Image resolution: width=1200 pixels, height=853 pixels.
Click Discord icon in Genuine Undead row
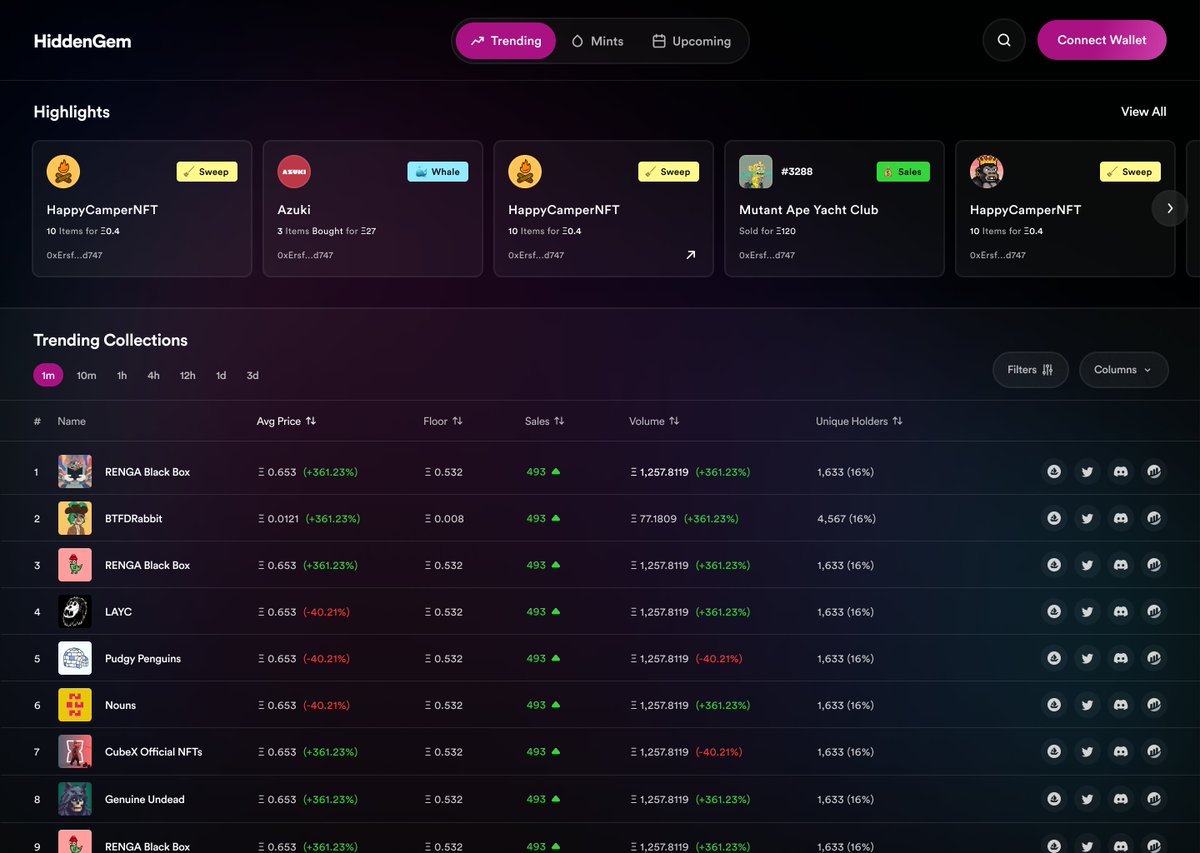point(1121,799)
